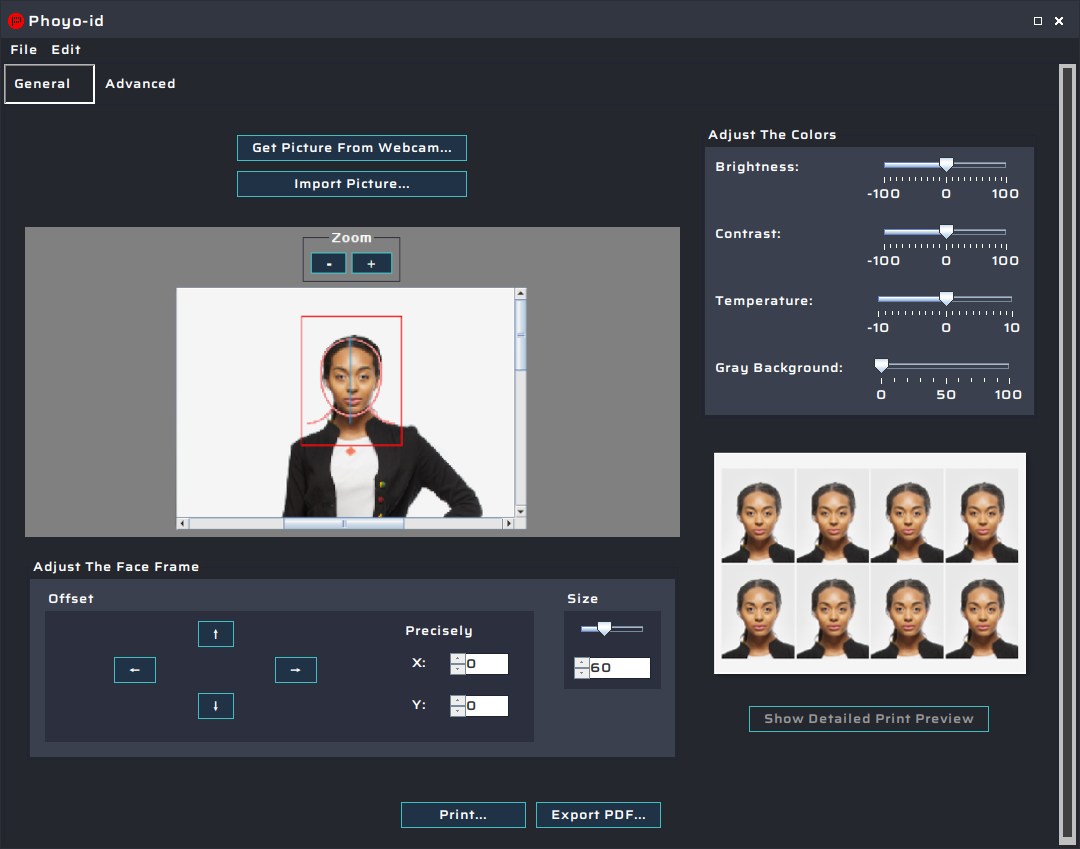The width and height of the screenshot is (1080, 849).
Task: Open the Edit menu
Action: (x=66, y=49)
